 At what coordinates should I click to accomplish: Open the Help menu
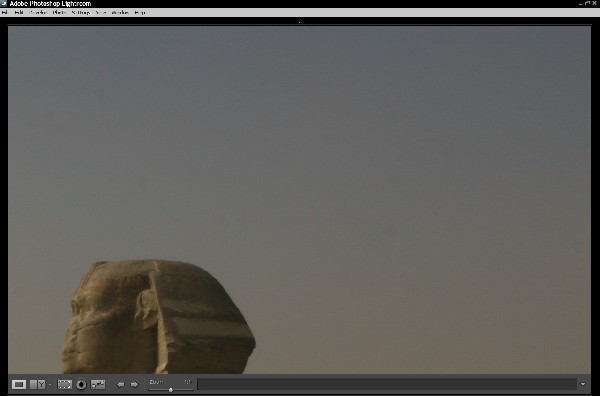tap(140, 13)
